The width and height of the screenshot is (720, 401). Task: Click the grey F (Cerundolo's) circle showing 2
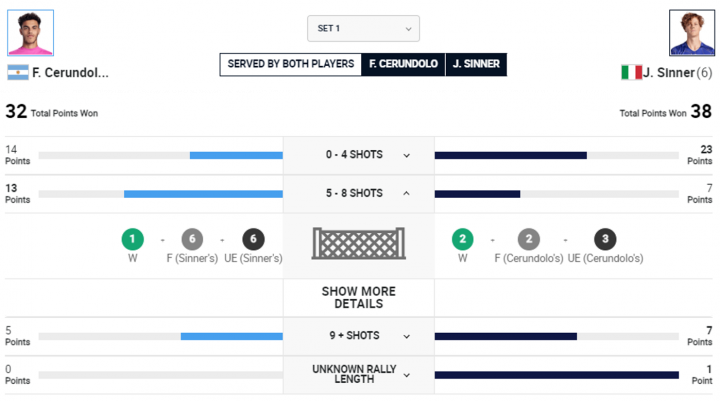click(x=529, y=239)
